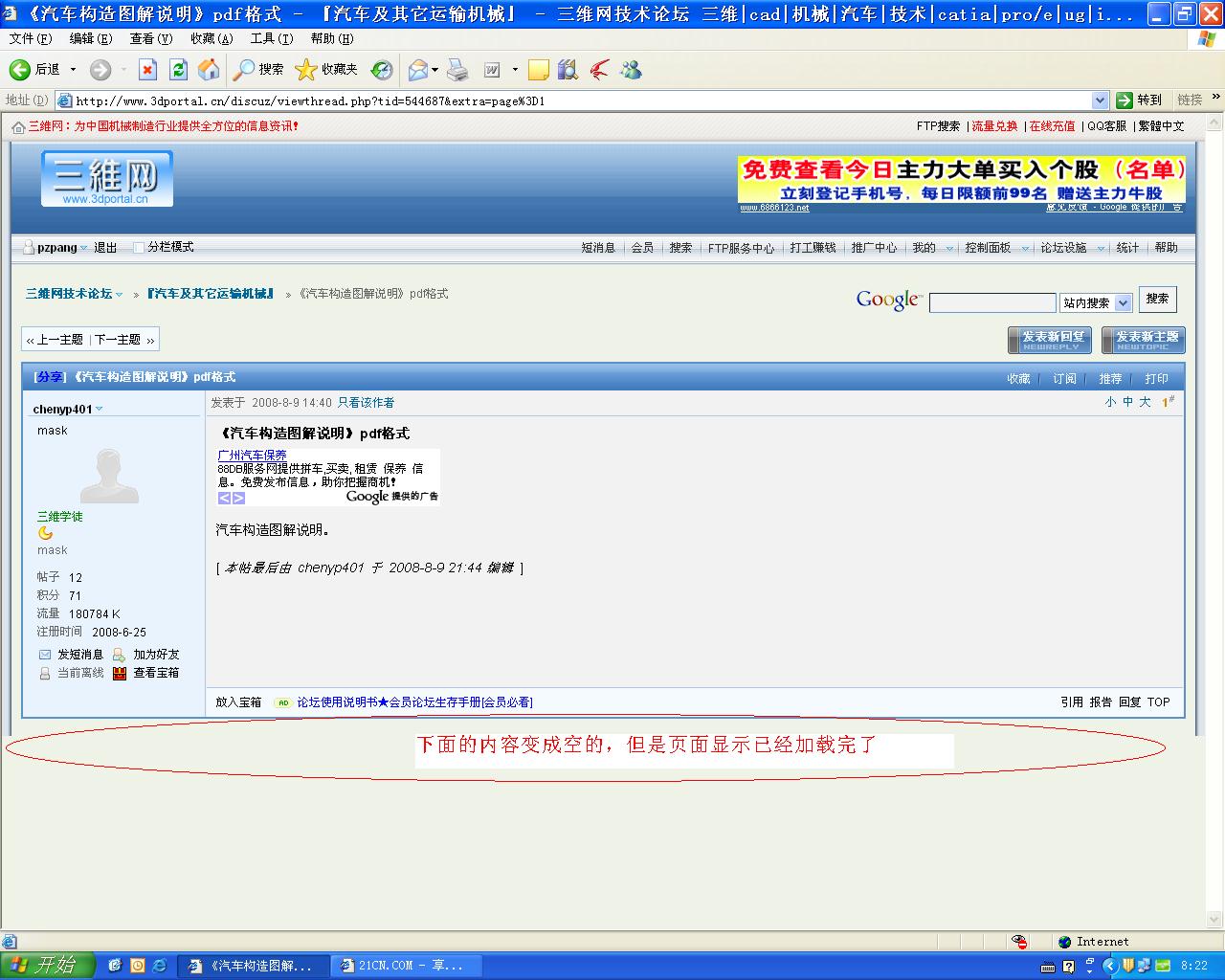This screenshot has height=980, width=1225.
Task: Click the 只看该作者 link
Action: [366, 403]
